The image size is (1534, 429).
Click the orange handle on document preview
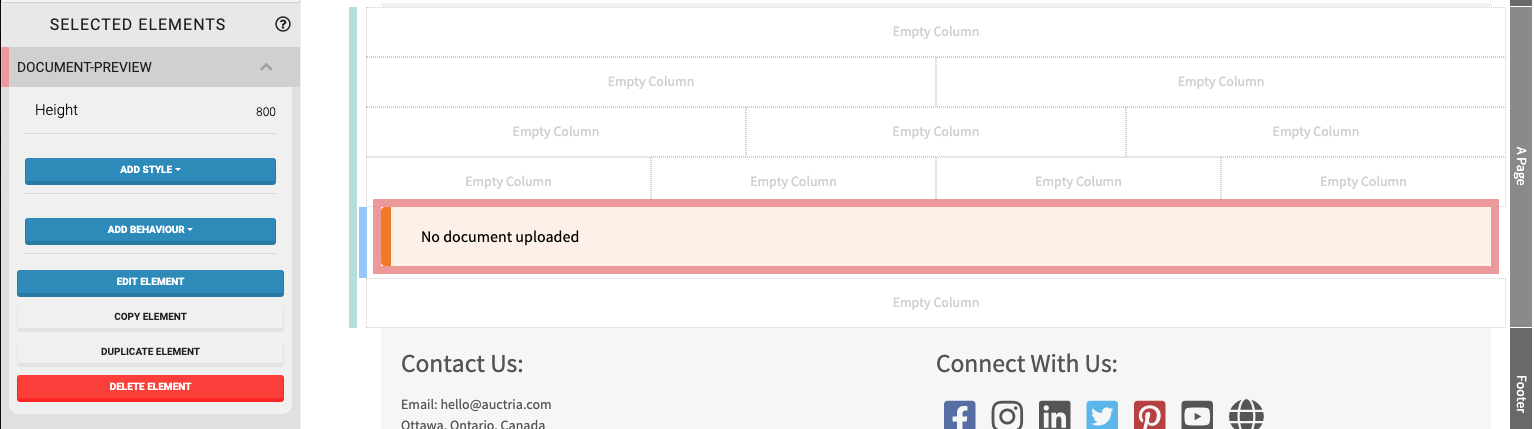(x=386, y=237)
